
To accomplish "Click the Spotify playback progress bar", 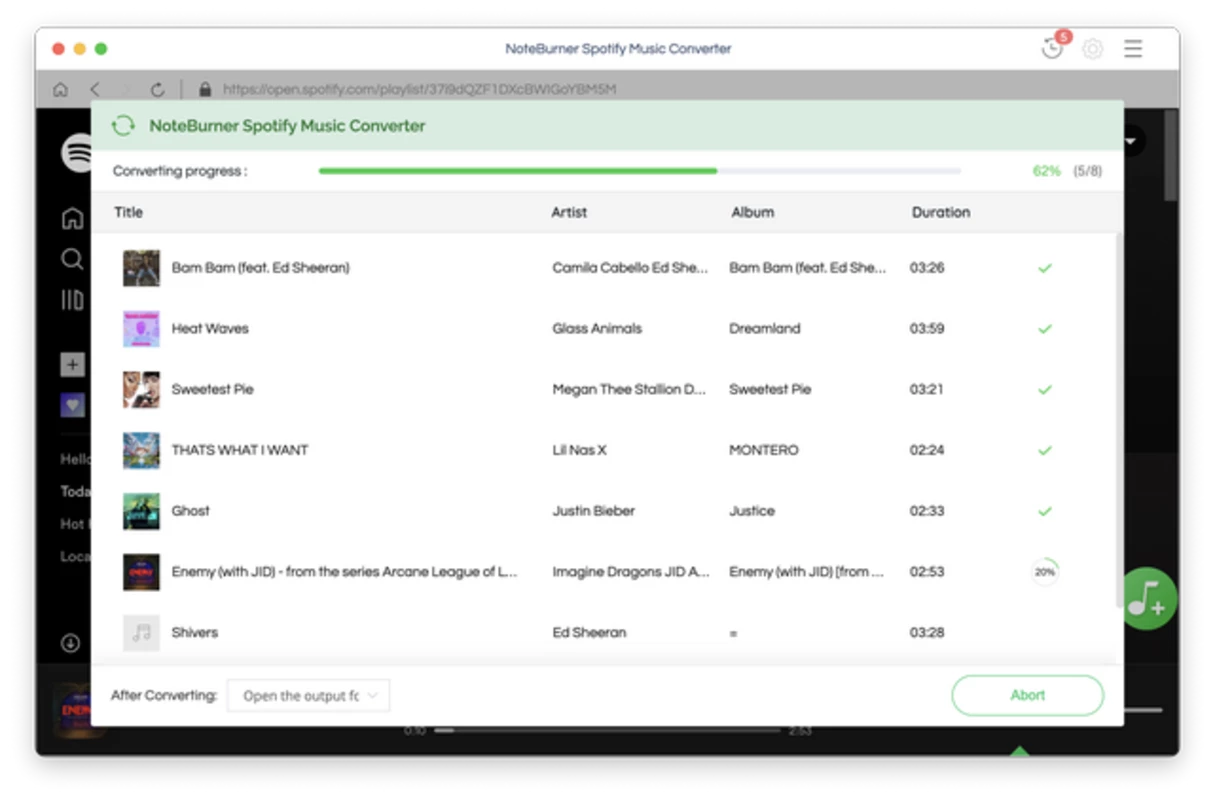I will [607, 730].
